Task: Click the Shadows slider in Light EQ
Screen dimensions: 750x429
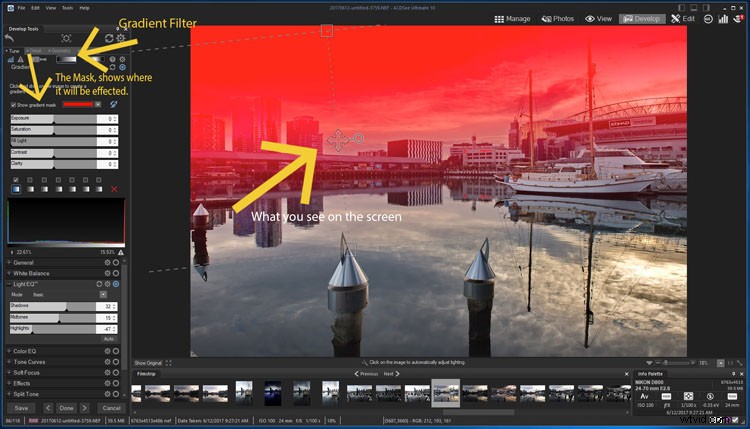Action: [53, 306]
